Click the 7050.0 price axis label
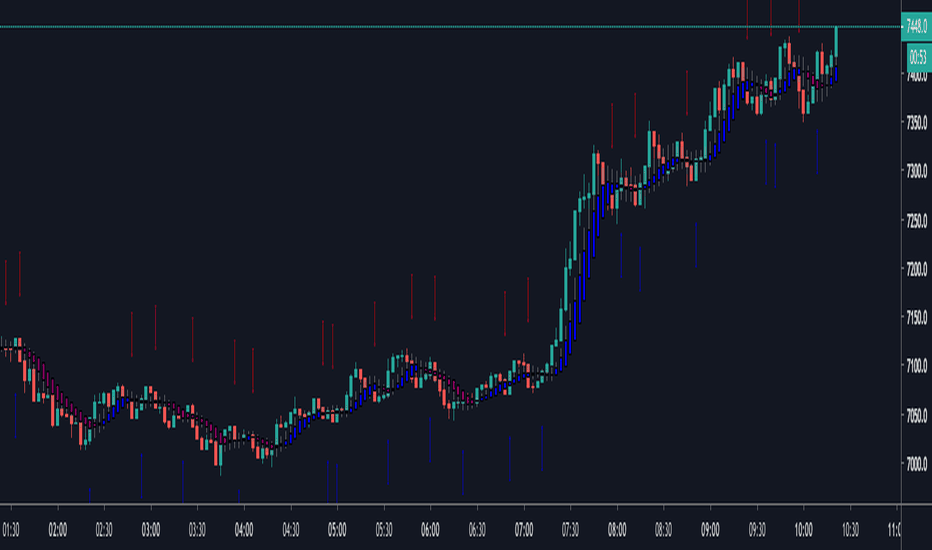Viewport: 932px width, 550px height. click(x=917, y=414)
